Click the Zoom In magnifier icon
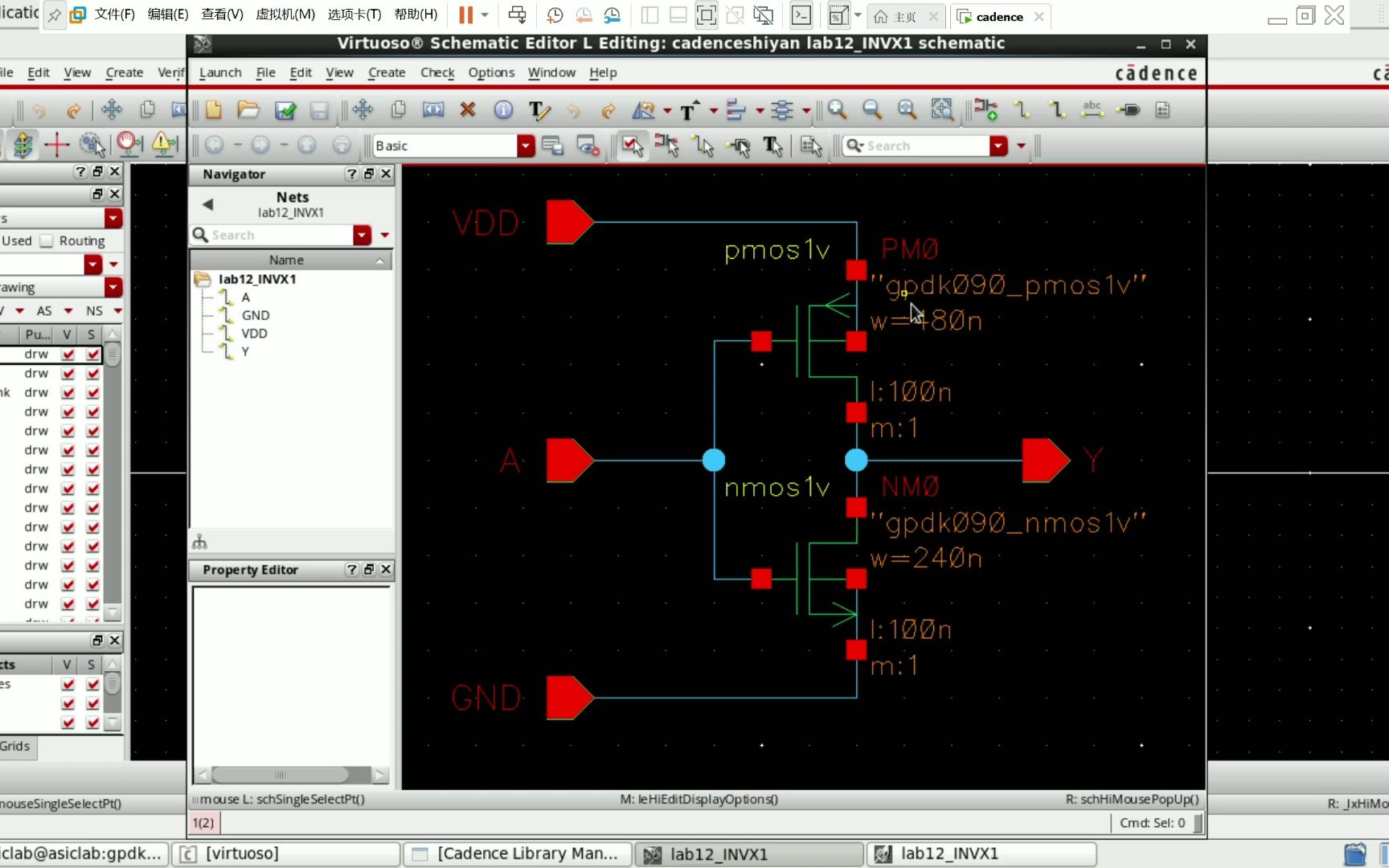This screenshot has height=868, width=1389. pyautogui.click(x=838, y=109)
